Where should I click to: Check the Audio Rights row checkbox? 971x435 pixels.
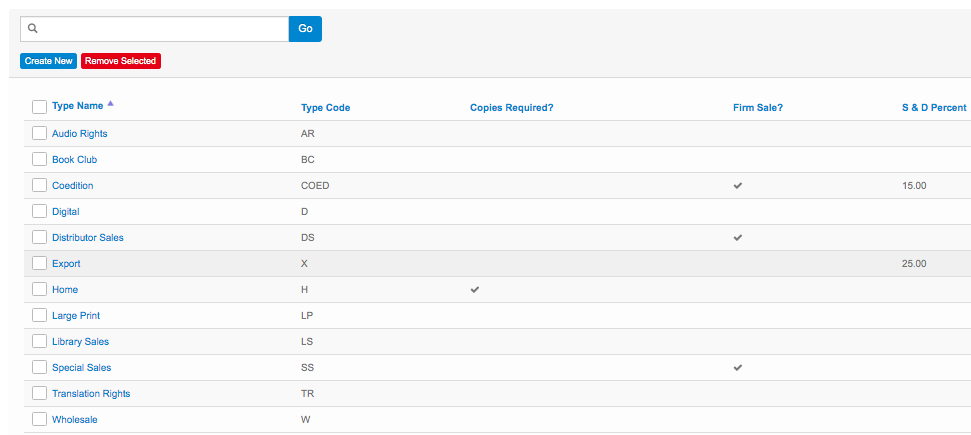(39, 133)
